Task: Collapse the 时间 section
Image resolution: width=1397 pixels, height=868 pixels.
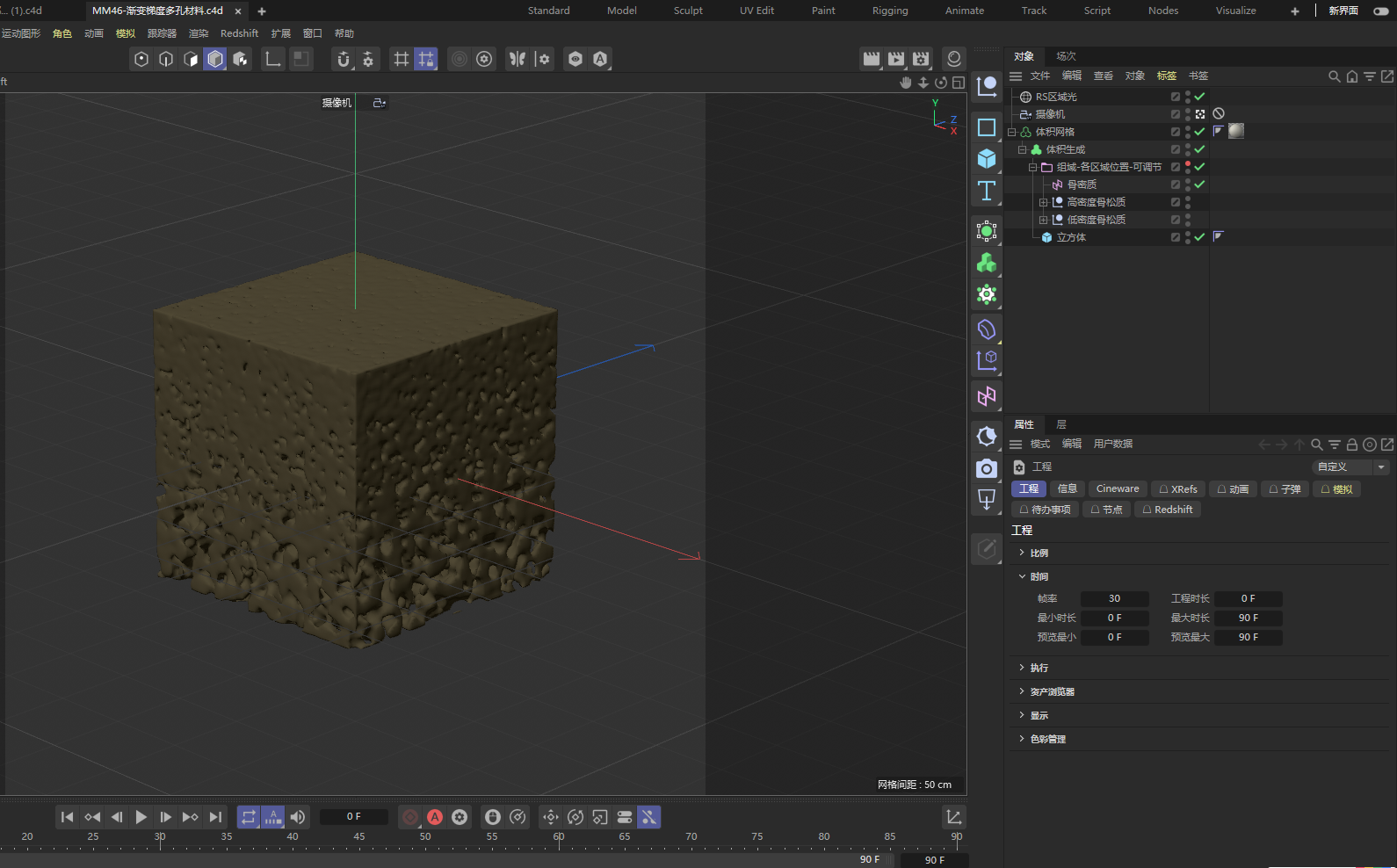Action: pyautogui.click(x=1022, y=576)
